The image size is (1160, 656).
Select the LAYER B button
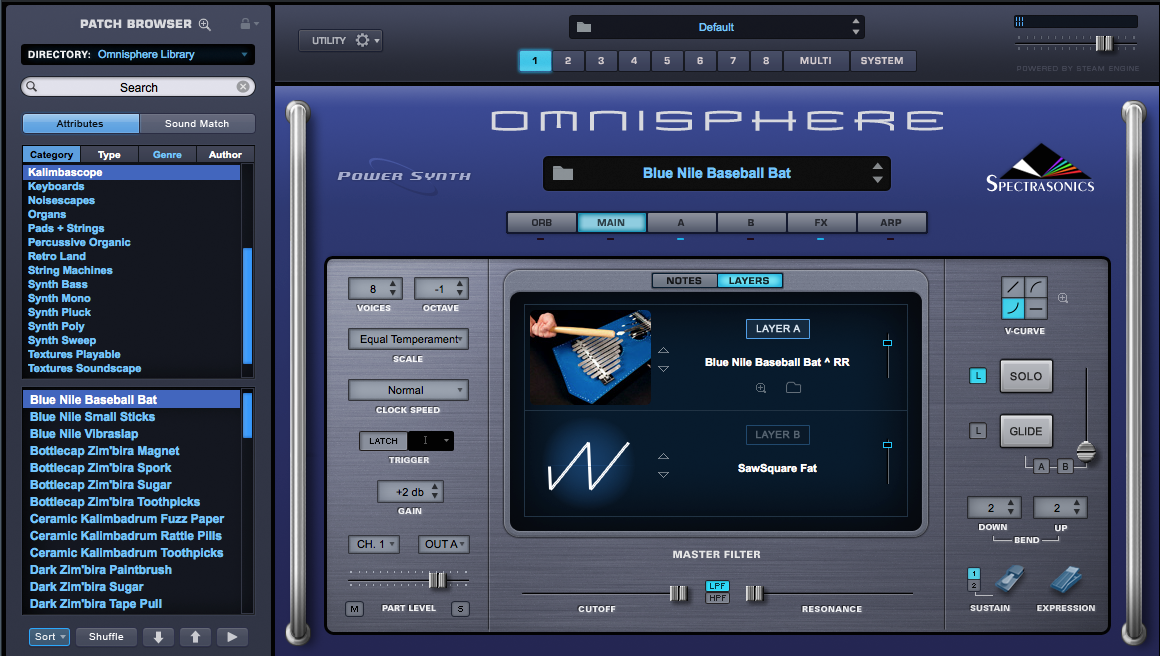coord(777,435)
